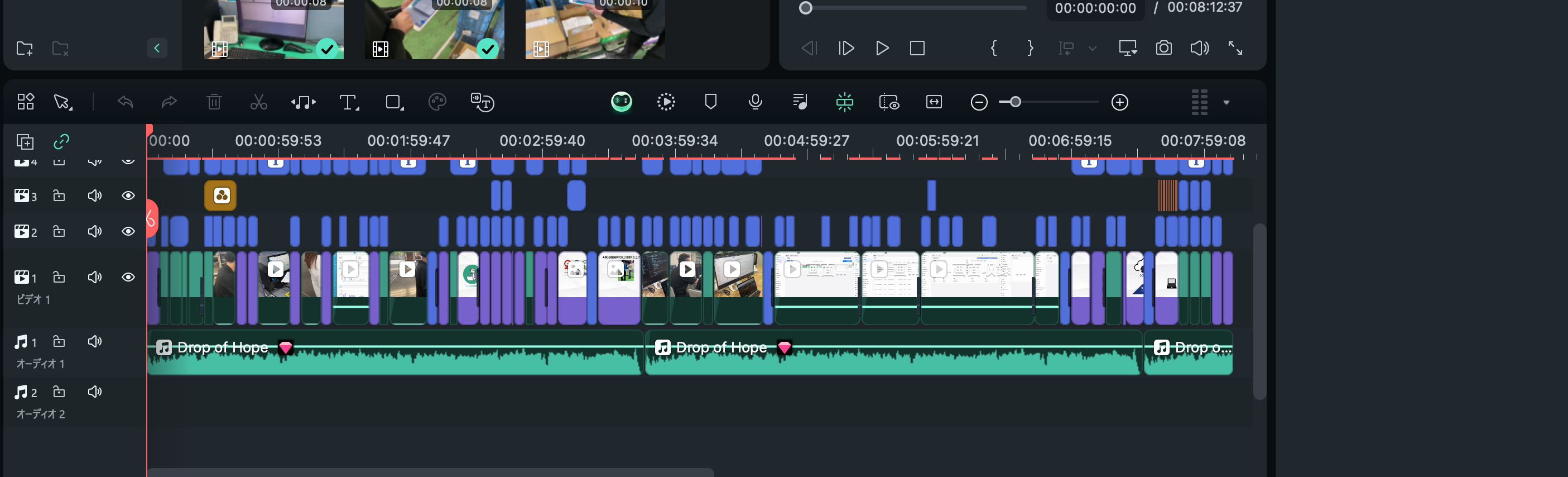Open the timeline layout grid tool

click(26, 102)
